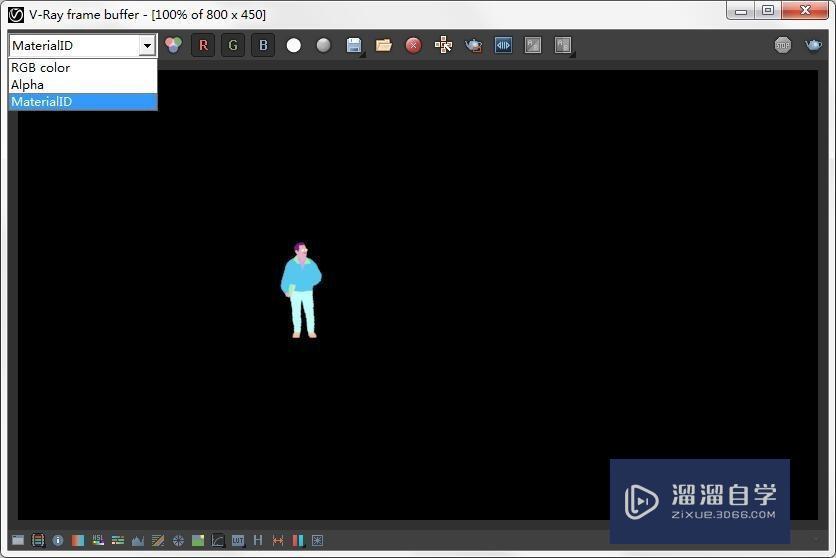Toggle the blue channel B button
This screenshot has width=836, height=558.
point(263,45)
